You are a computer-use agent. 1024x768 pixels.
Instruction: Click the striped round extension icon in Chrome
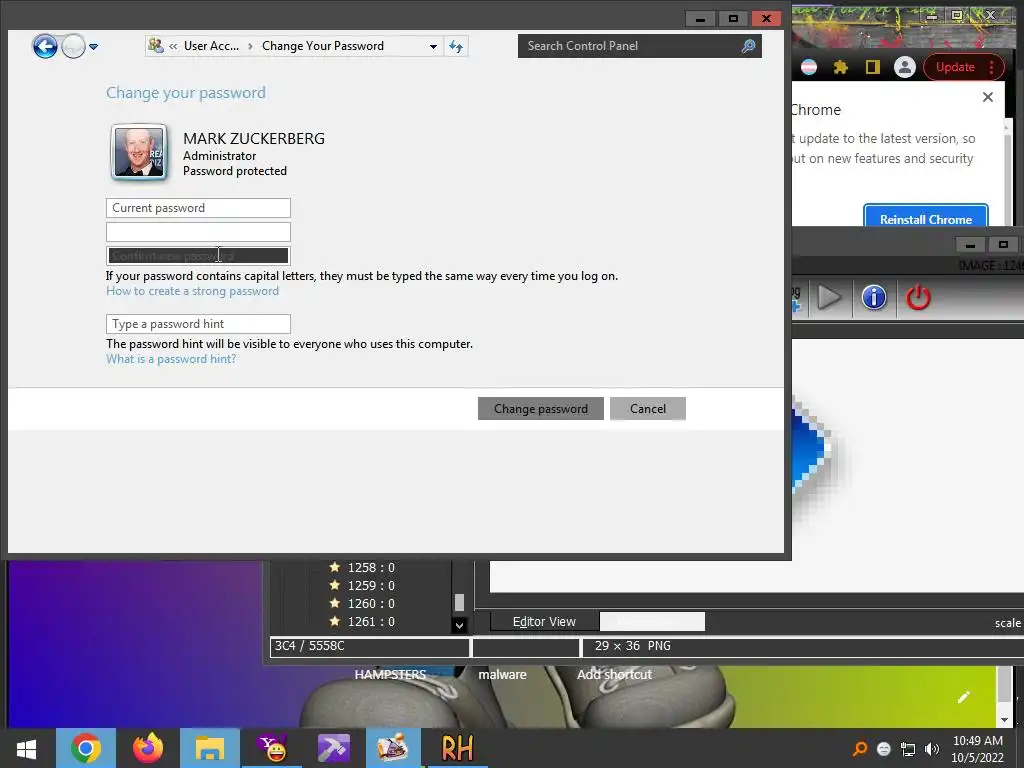808,67
